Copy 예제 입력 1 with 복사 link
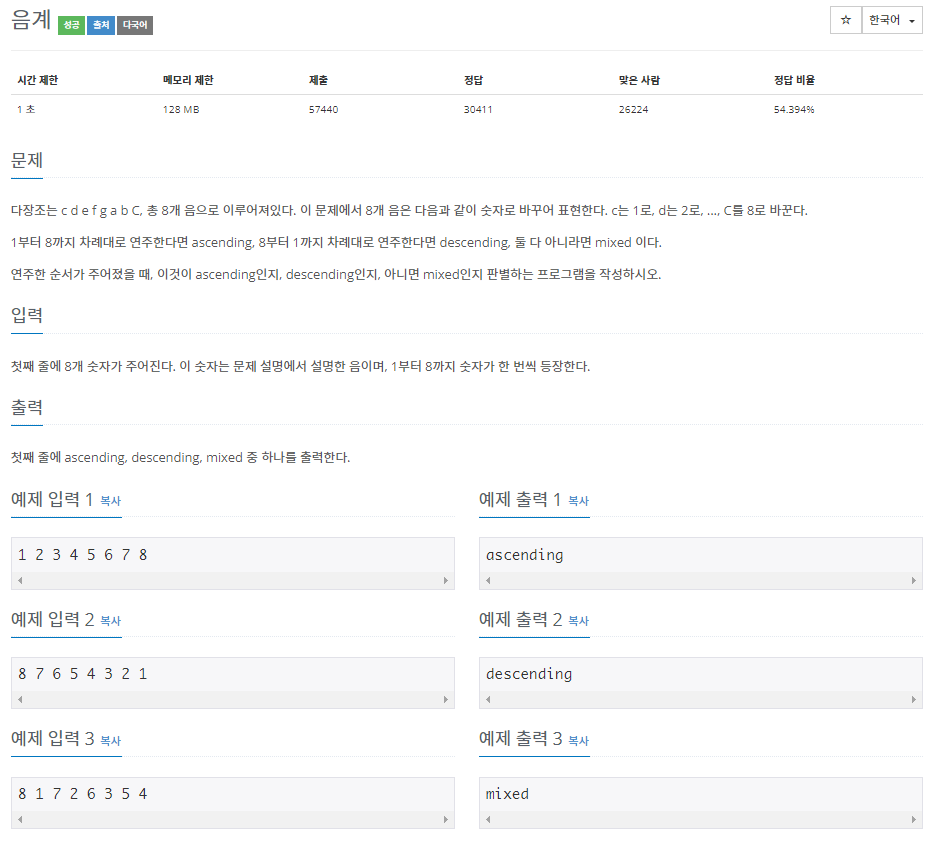 (x=110, y=501)
